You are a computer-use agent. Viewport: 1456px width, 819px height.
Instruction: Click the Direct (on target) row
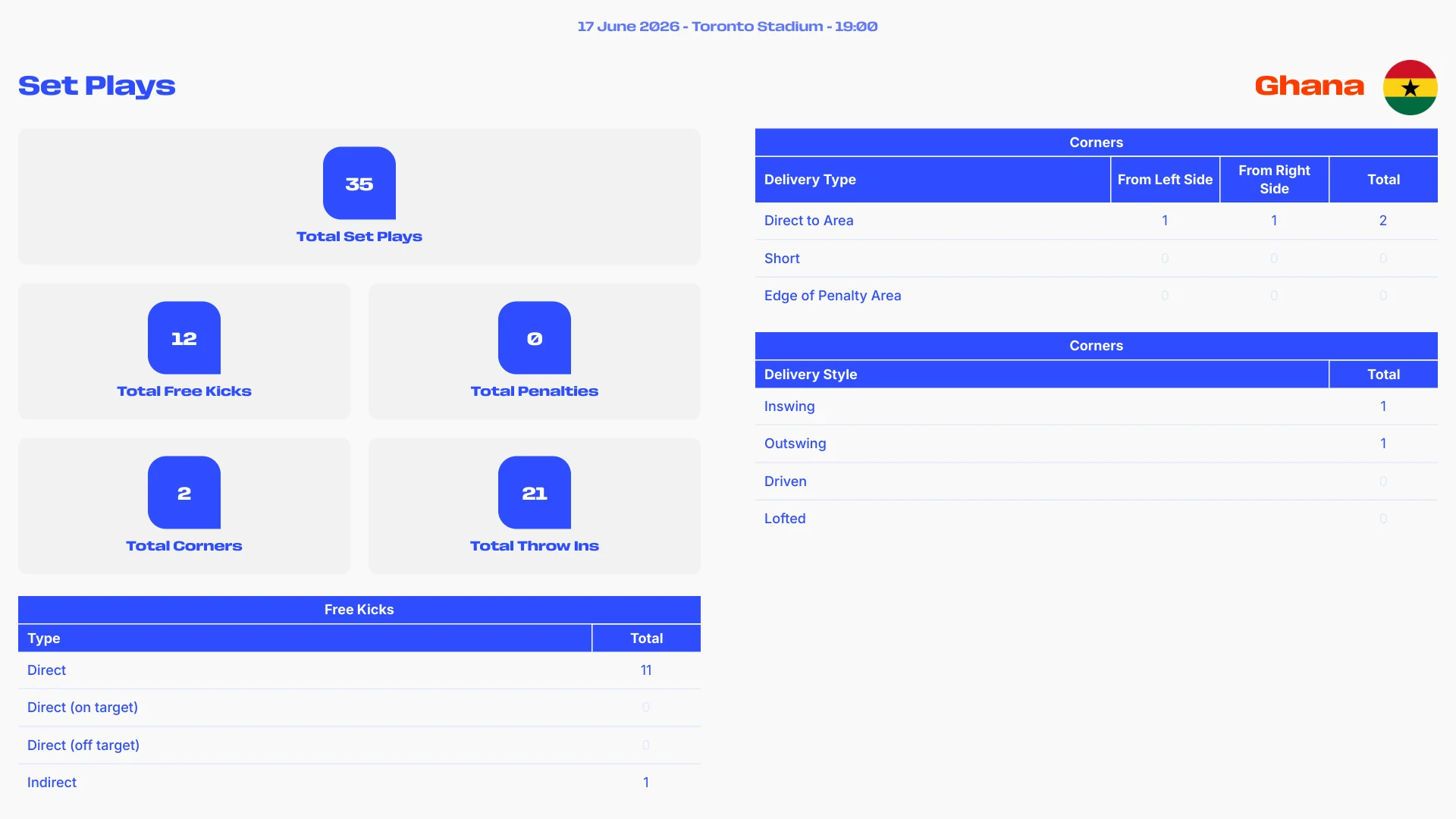359,708
